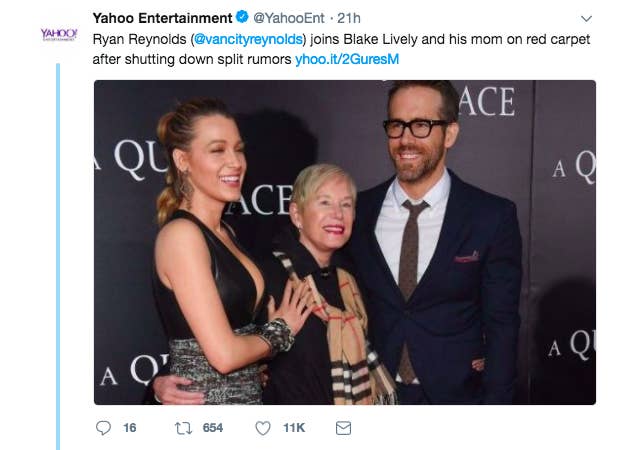Click the blue thread line
The image size is (628, 450).
tap(58, 256)
